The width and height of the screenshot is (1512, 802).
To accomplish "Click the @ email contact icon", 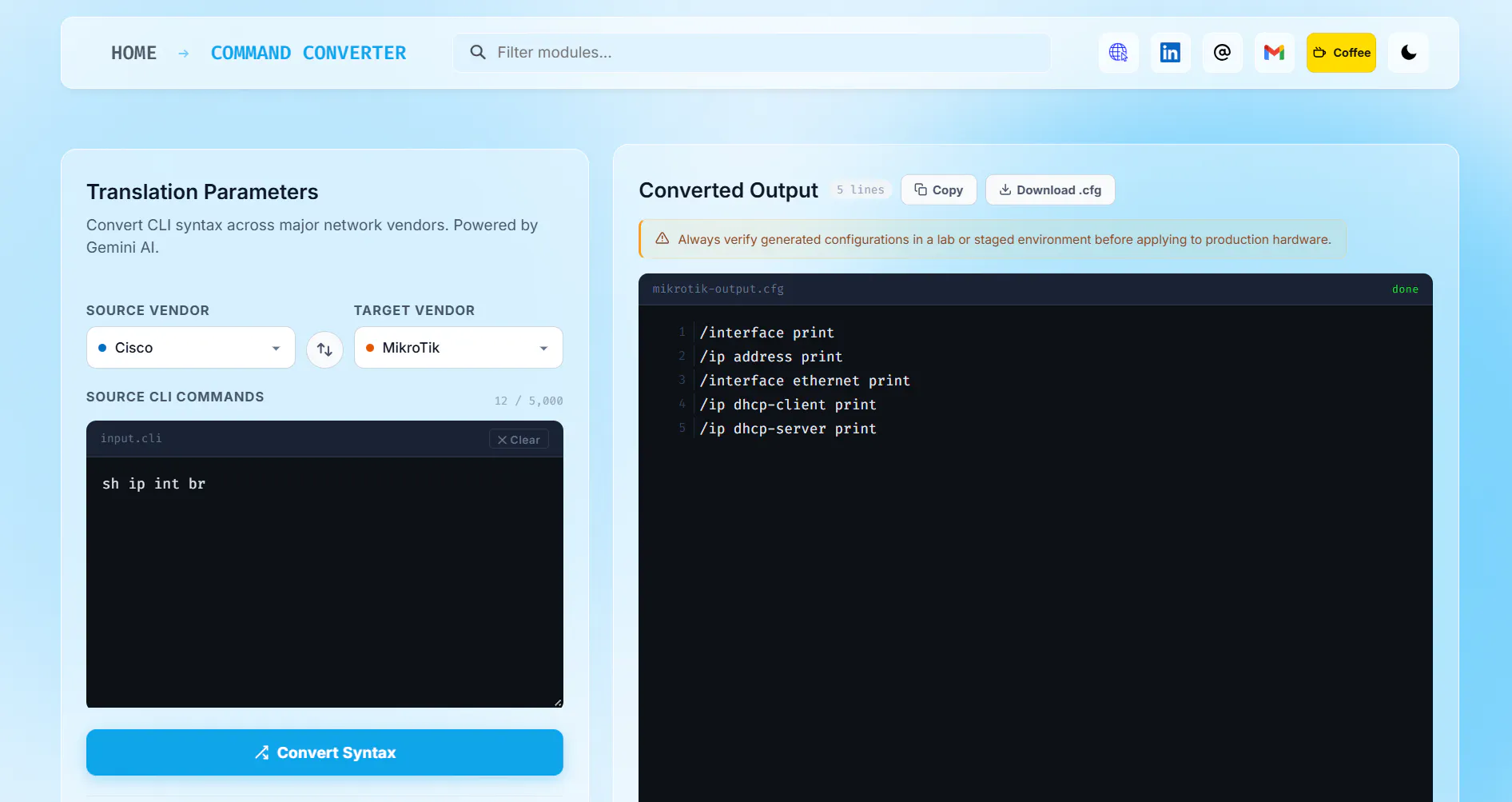I will coord(1222,53).
